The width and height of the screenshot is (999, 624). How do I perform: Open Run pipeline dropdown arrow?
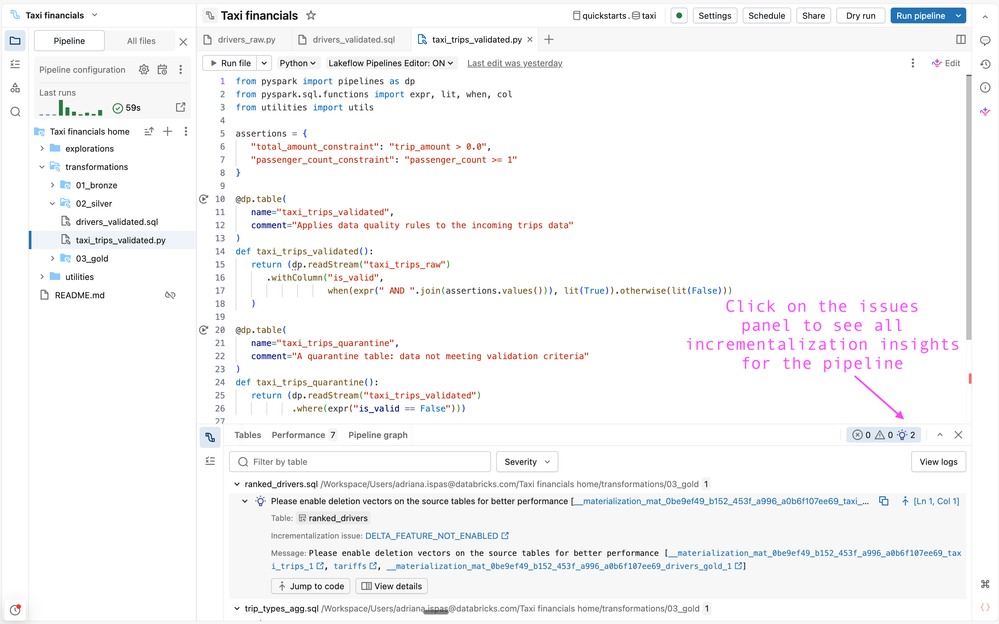click(958, 15)
